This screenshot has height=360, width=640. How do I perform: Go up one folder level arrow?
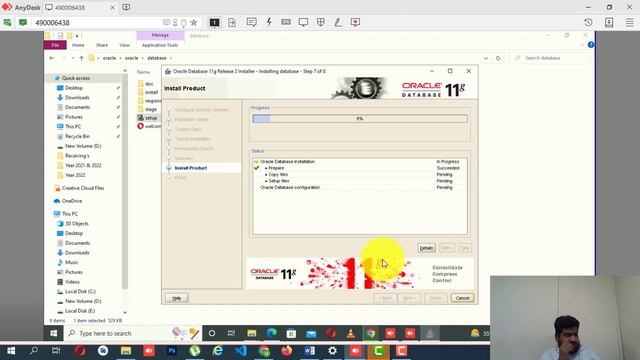click(x=81, y=58)
